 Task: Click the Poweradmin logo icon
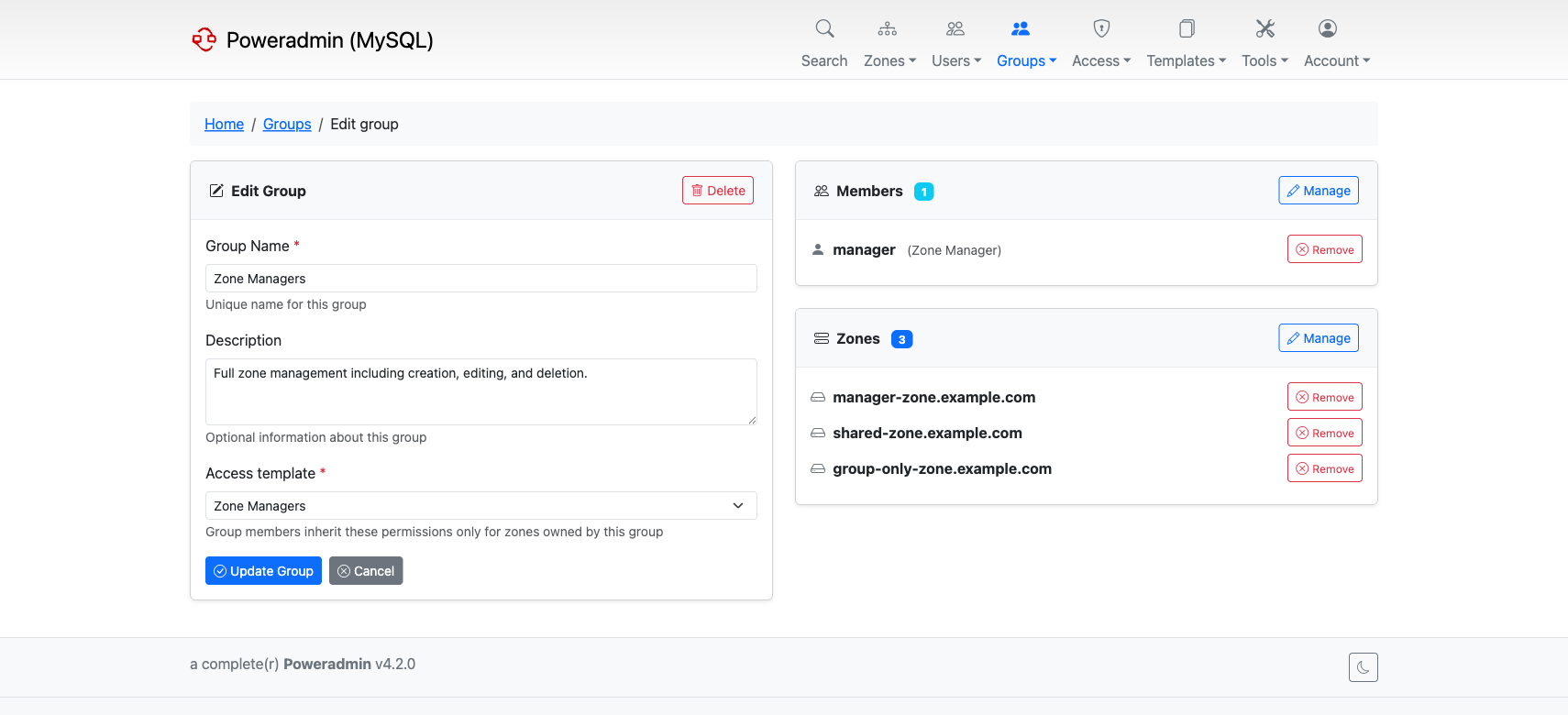coord(204,39)
